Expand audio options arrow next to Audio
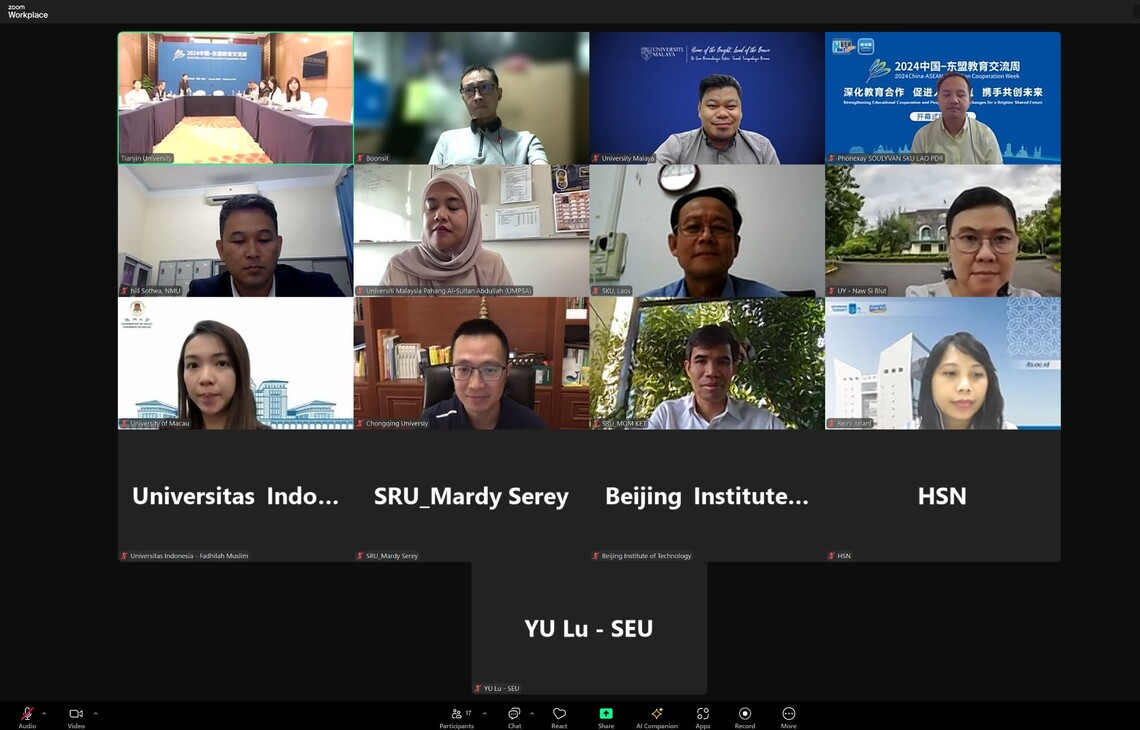Viewport: 1140px width, 730px height. pyautogui.click(x=44, y=713)
